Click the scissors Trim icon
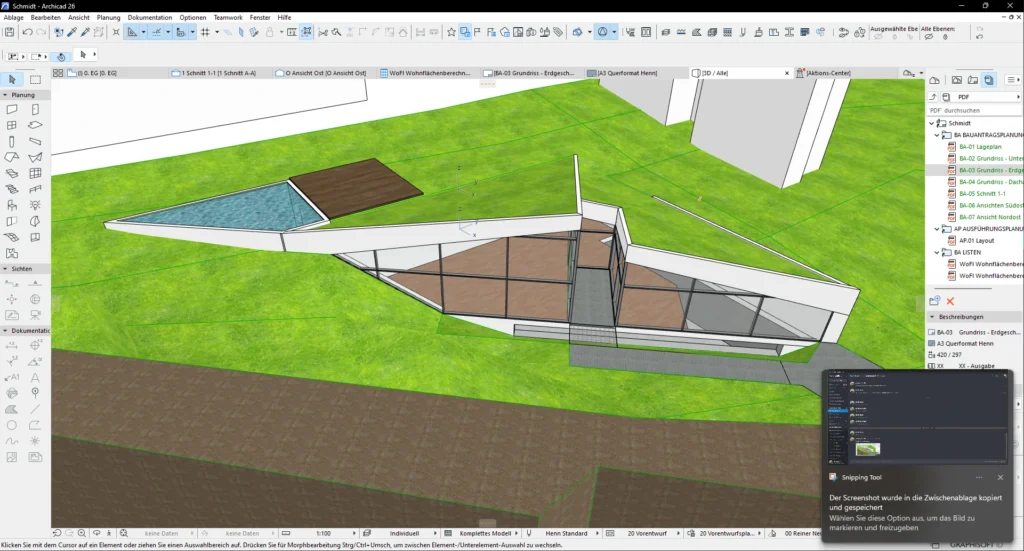 323,32
